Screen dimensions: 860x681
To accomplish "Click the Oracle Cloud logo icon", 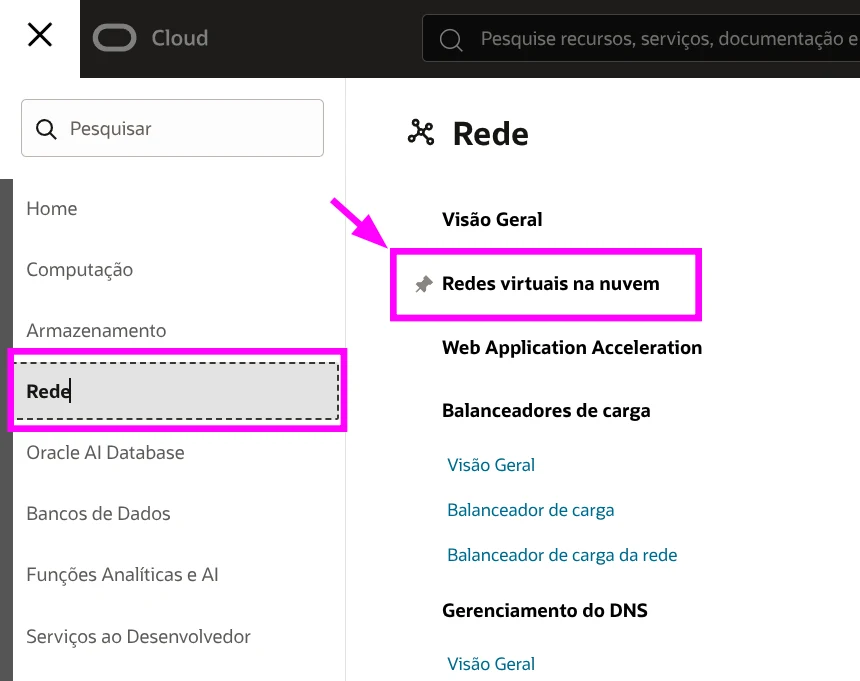I will [x=114, y=38].
